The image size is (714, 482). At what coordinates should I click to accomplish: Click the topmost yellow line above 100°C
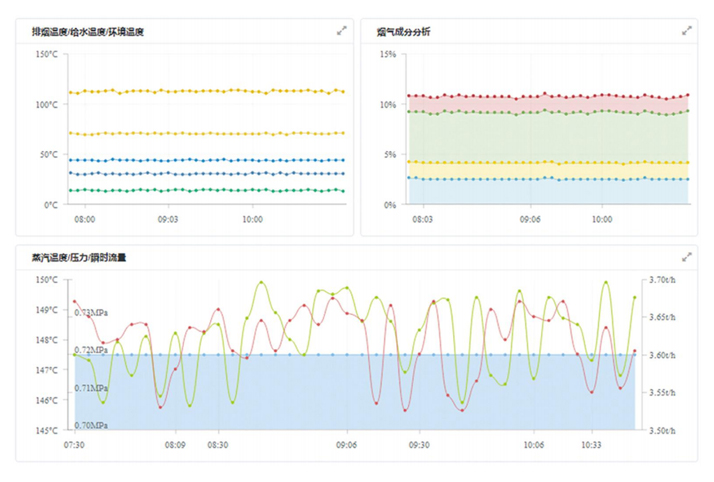point(200,91)
